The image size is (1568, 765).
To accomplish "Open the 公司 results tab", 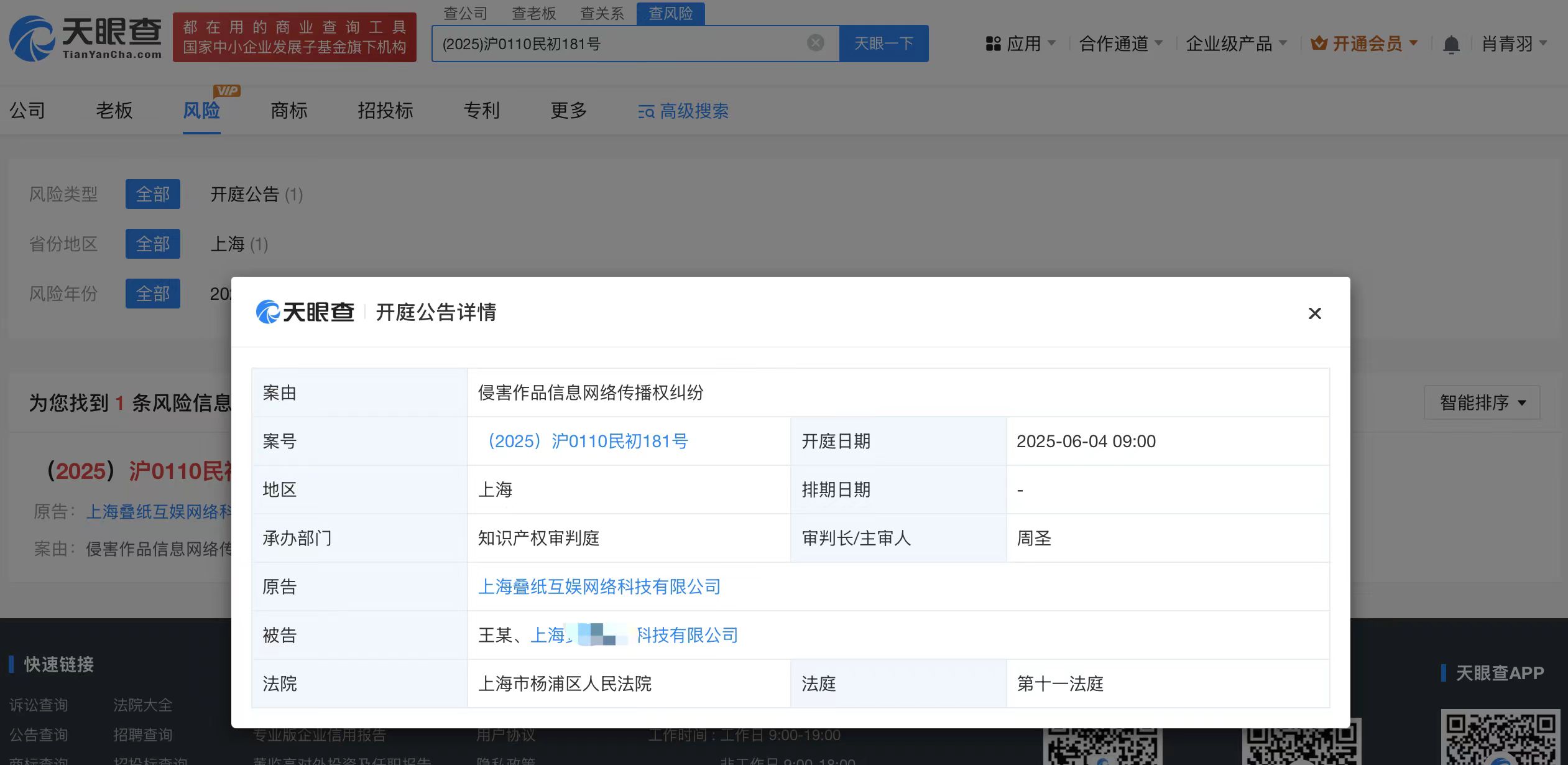I will pos(27,111).
